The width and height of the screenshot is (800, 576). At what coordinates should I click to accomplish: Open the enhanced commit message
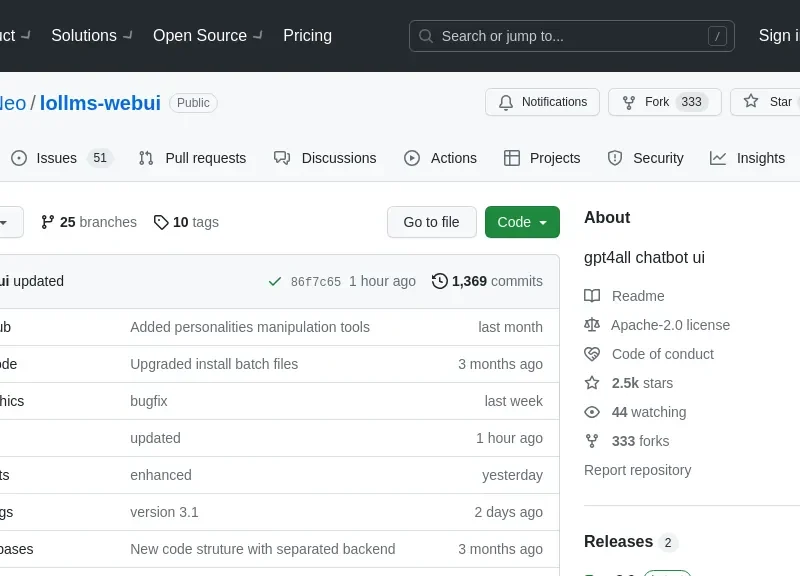(161, 475)
